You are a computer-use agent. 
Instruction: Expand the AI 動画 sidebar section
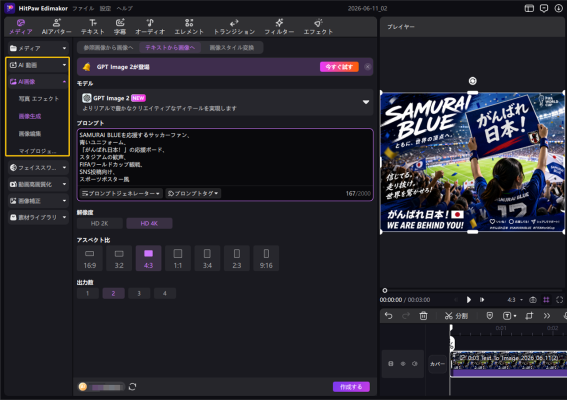(38, 65)
